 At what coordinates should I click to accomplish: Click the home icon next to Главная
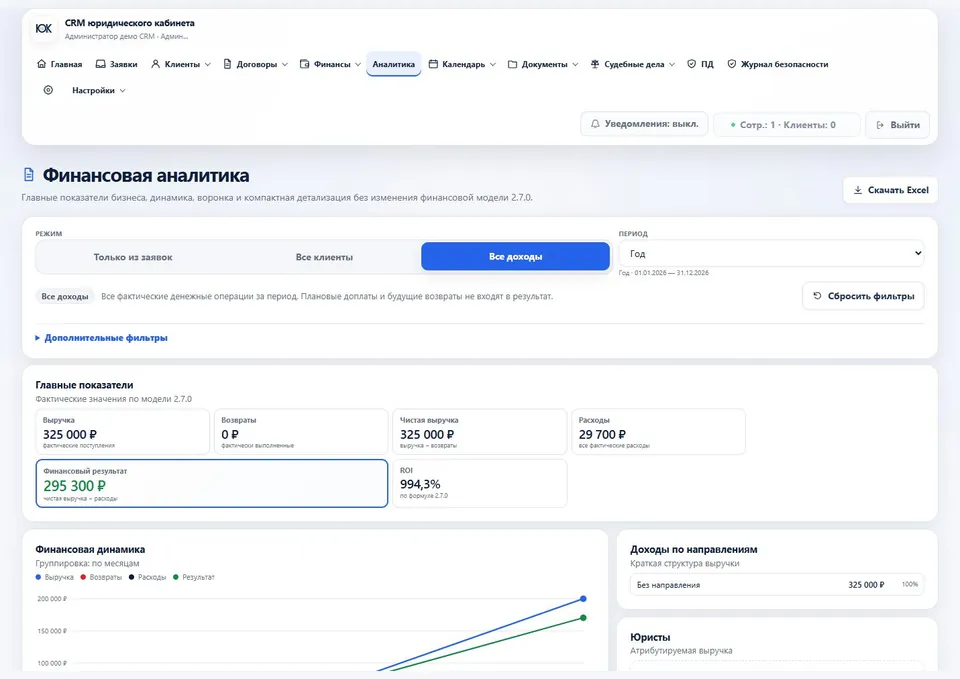[x=42, y=64]
